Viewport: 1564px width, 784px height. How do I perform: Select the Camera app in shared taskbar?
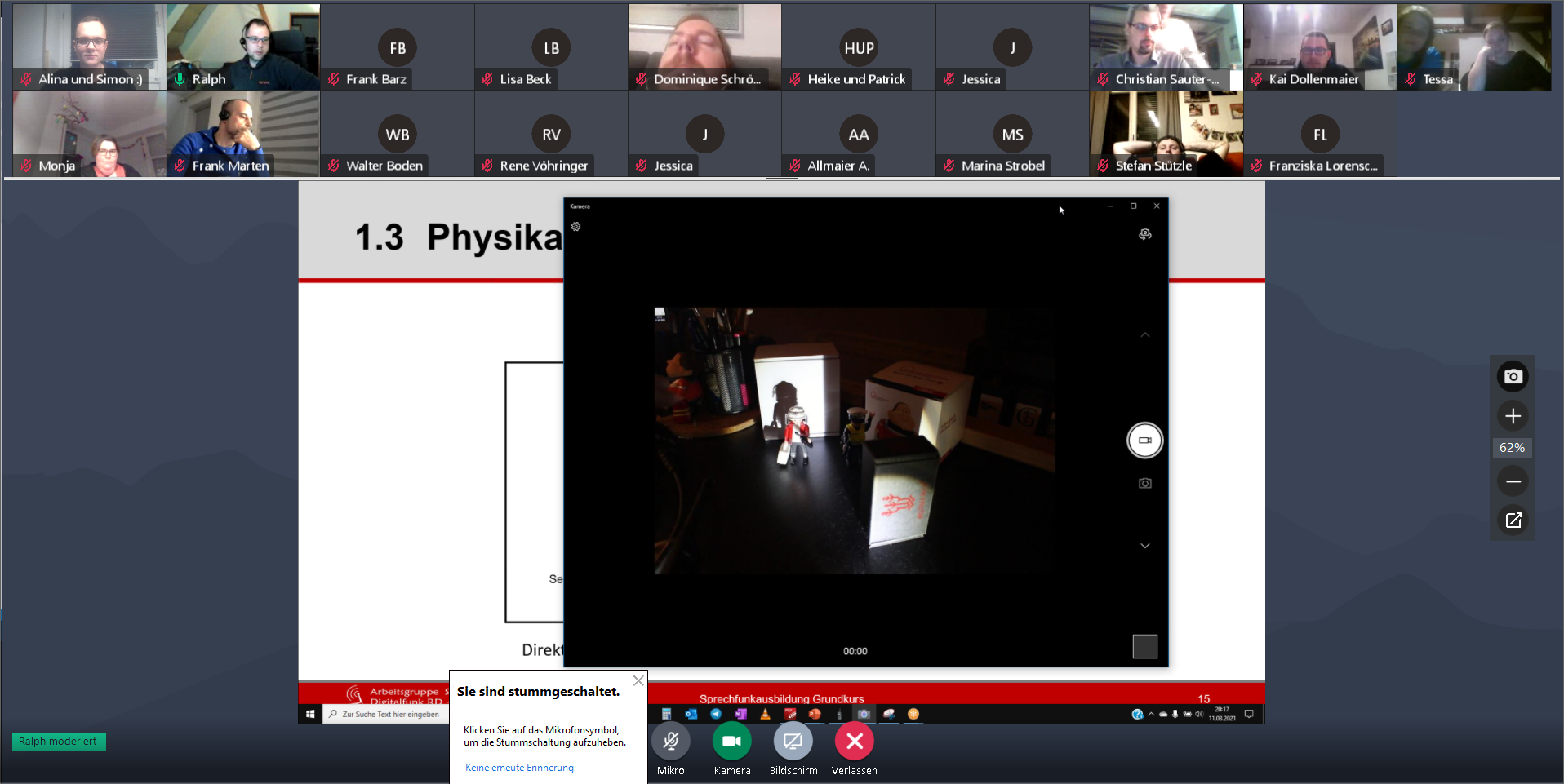(x=864, y=715)
